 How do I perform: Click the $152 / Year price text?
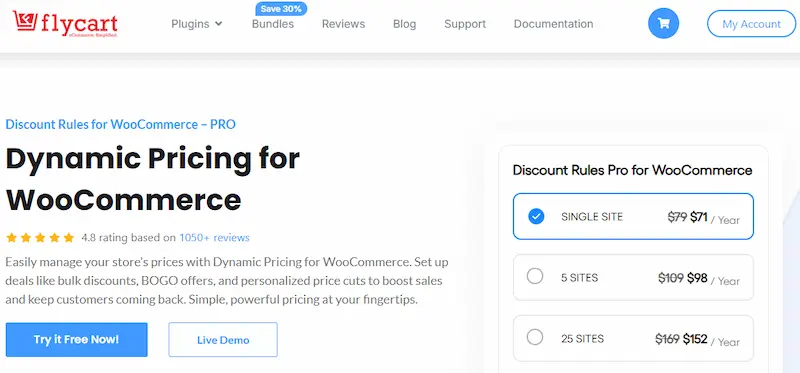point(711,339)
